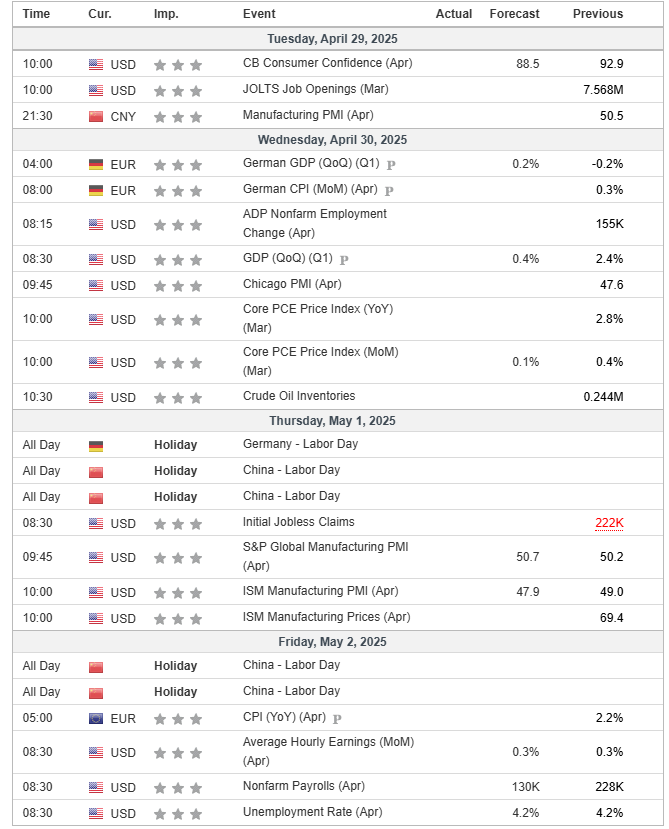Image resolution: width=669 pixels, height=829 pixels.
Task: Open Unemployment Rate (Apr) event
Action: coord(313,812)
